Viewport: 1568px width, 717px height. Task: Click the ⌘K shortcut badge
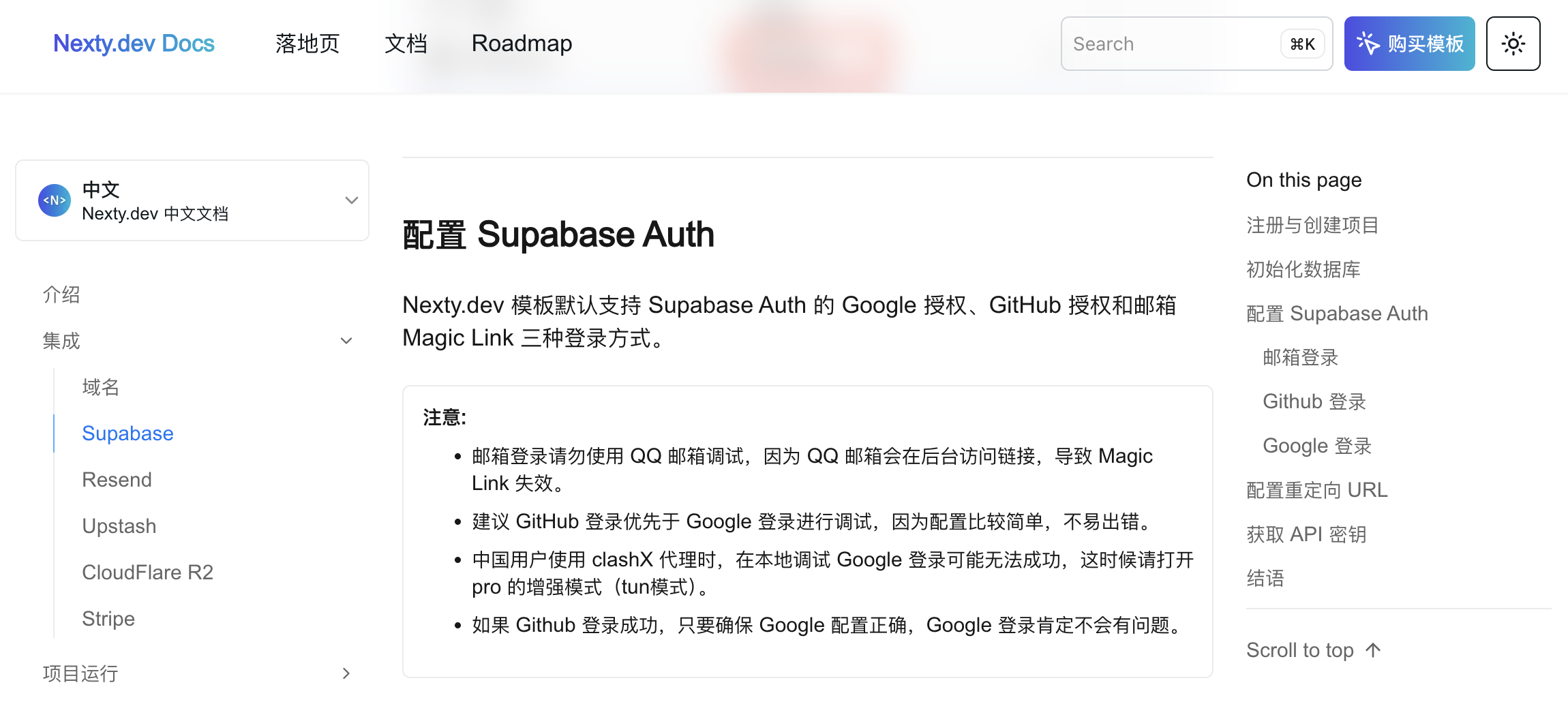coord(1302,44)
